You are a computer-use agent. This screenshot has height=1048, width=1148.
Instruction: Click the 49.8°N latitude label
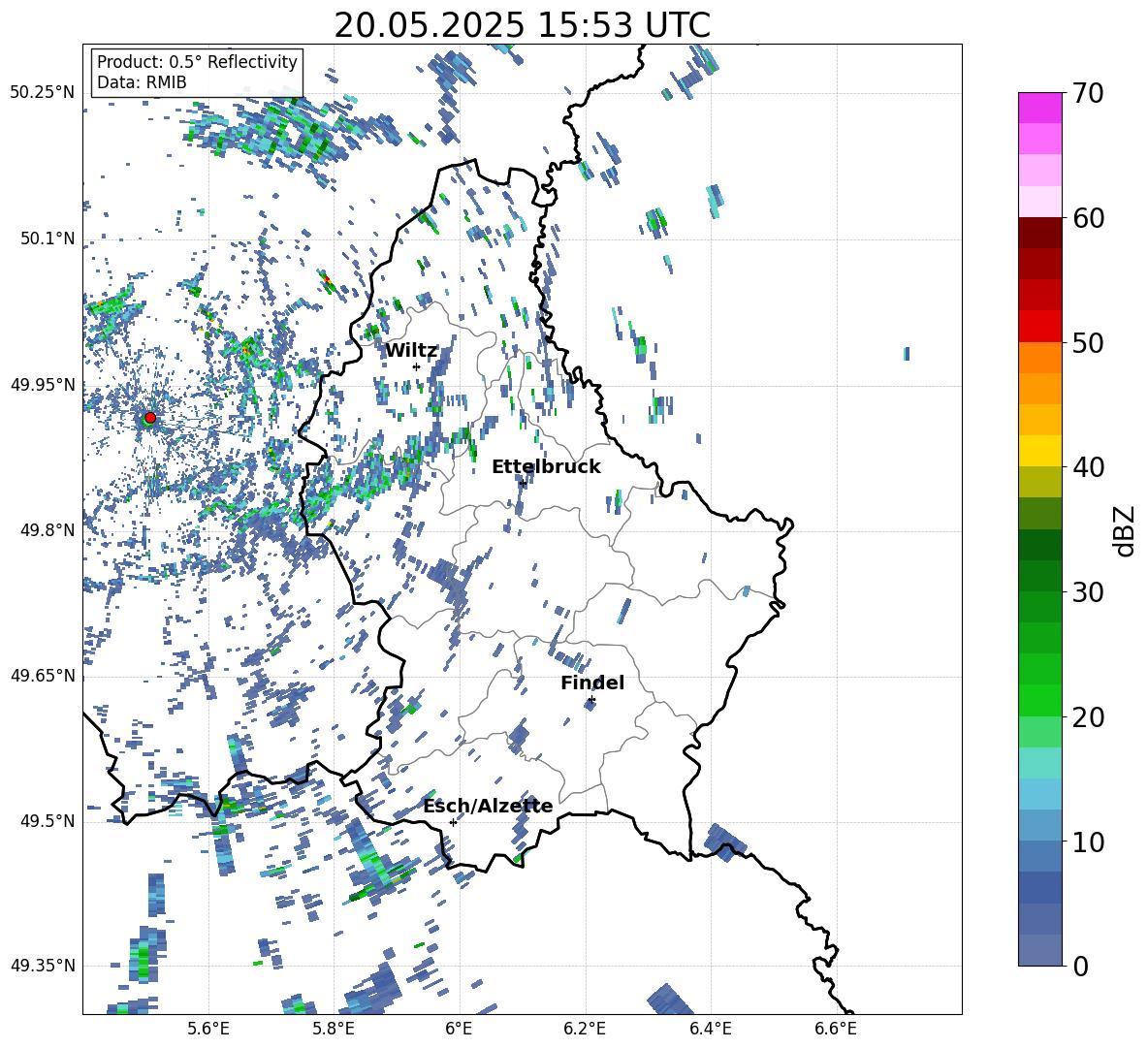pos(48,530)
